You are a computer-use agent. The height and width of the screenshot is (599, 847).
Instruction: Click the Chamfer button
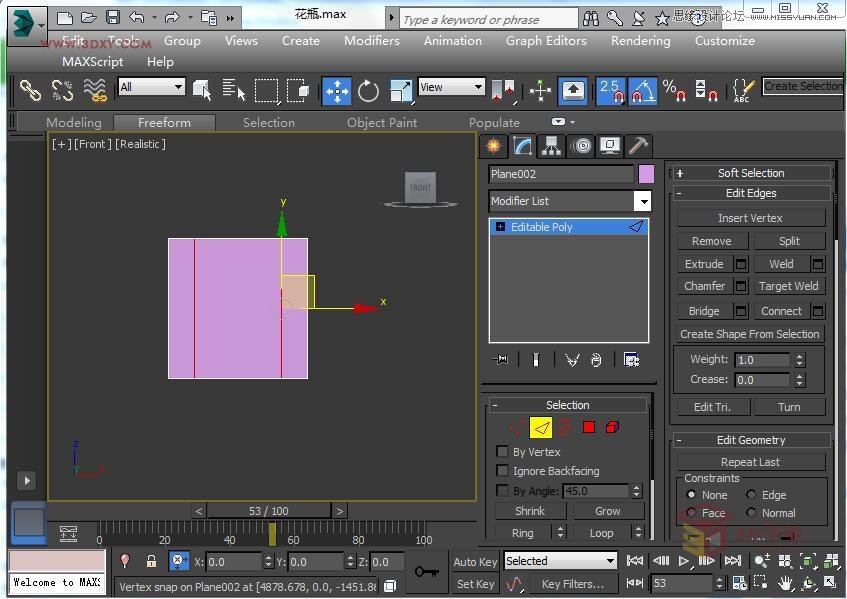tap(704, 286)
